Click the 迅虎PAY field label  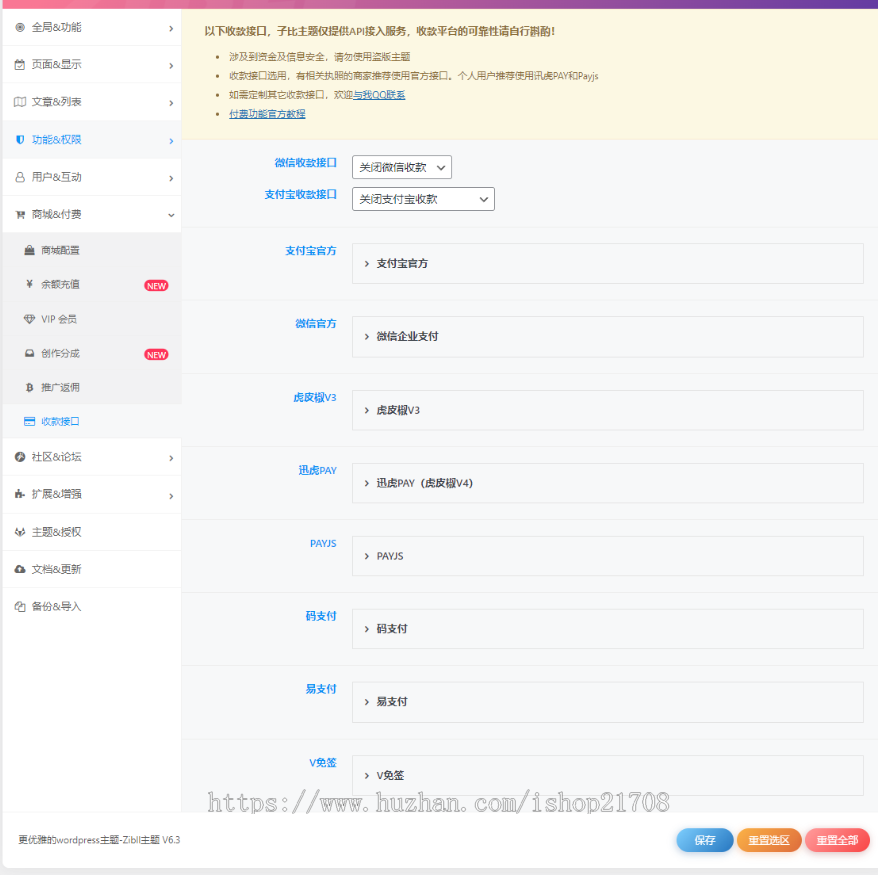pyautogui.click(x=317, y=470)
